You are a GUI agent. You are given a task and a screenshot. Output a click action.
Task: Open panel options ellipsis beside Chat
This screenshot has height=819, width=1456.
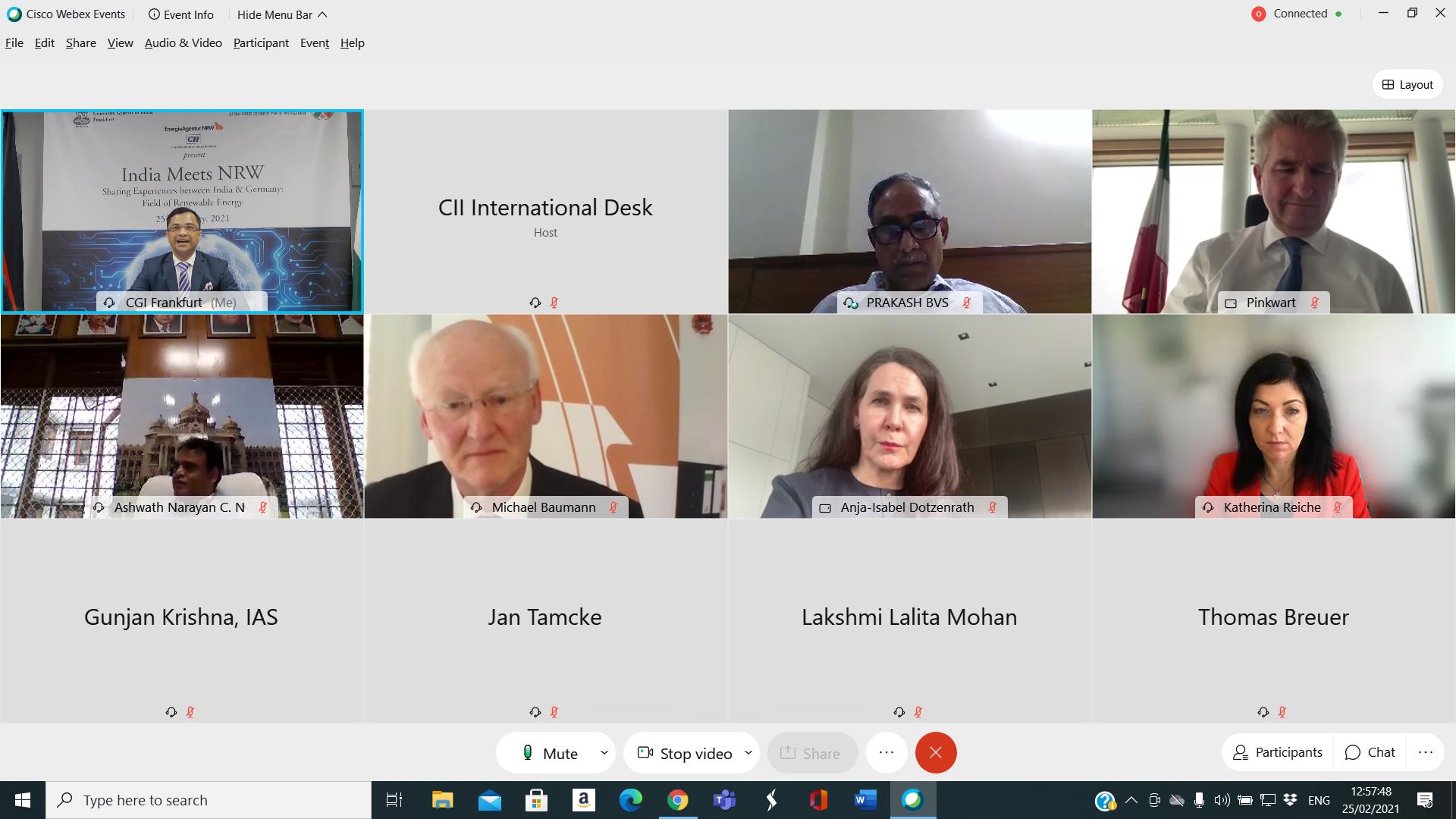click(1426, 752)
